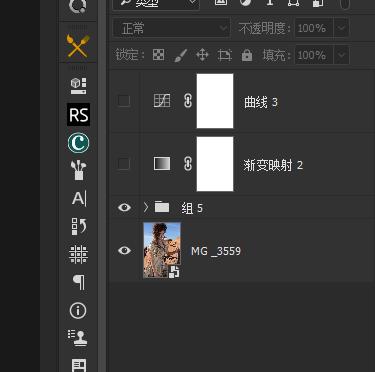Click the 填充 100% value field
The width and height of the screenshot is (375, 372).
pyautogui.click(x=314, y=55)
